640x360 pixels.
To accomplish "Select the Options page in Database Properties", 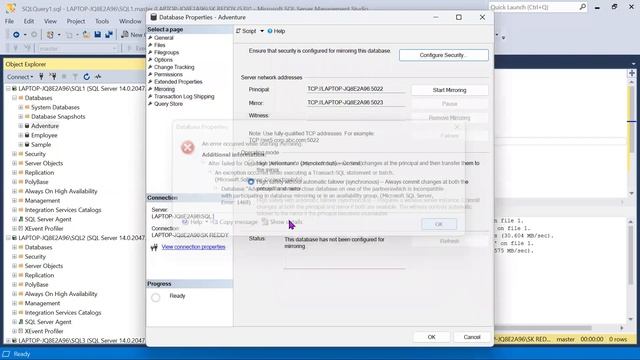I will pos(163,60).
